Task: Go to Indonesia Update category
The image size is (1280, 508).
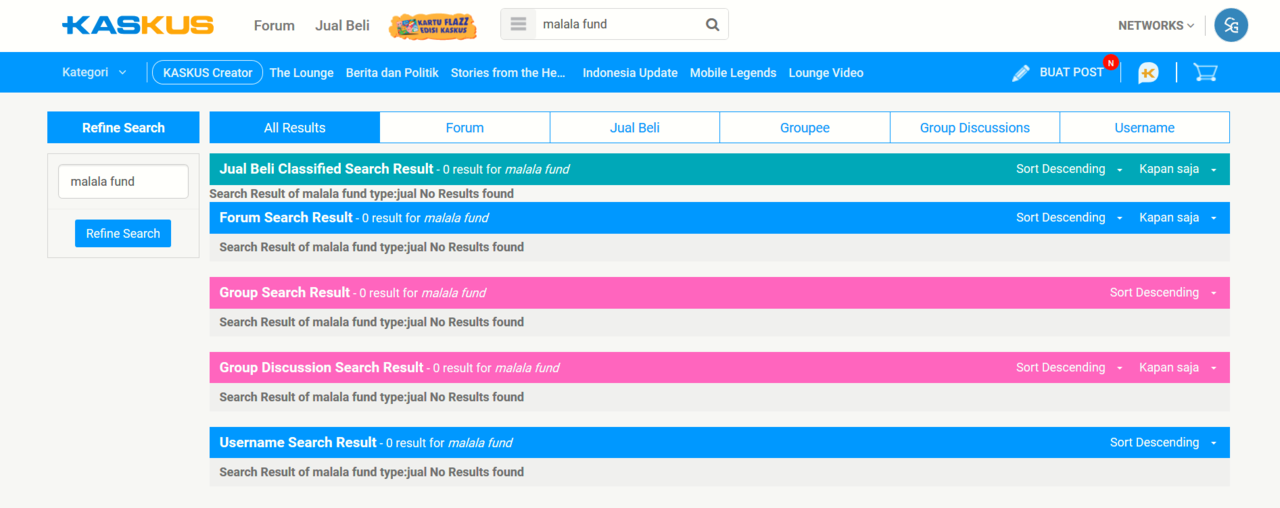Action: [630, 73]
